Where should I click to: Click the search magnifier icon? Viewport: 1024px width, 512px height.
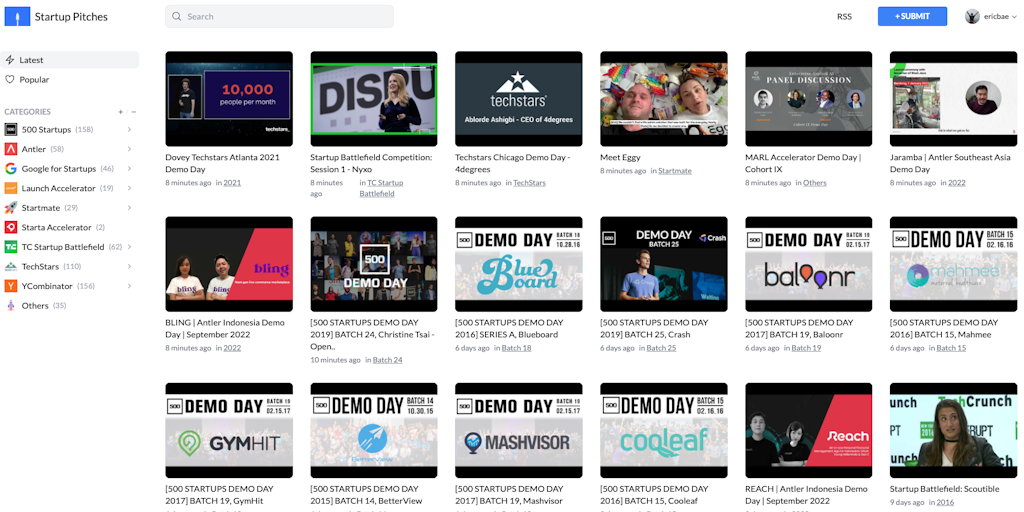point(176,16)
